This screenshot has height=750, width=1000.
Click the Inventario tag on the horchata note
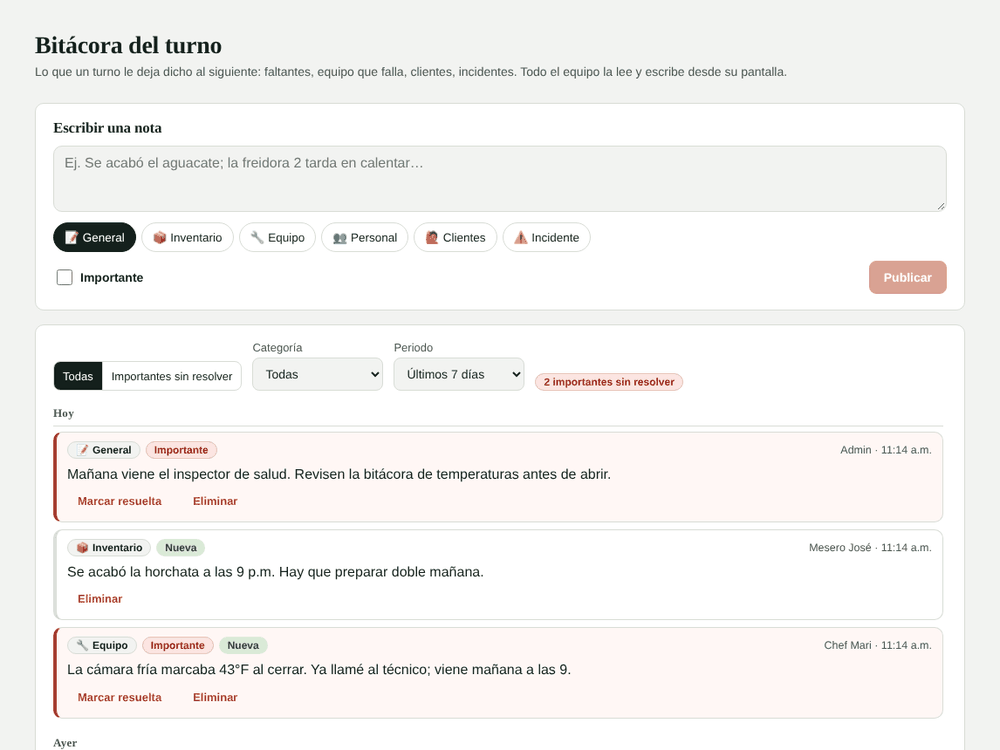tap(109, 548)
